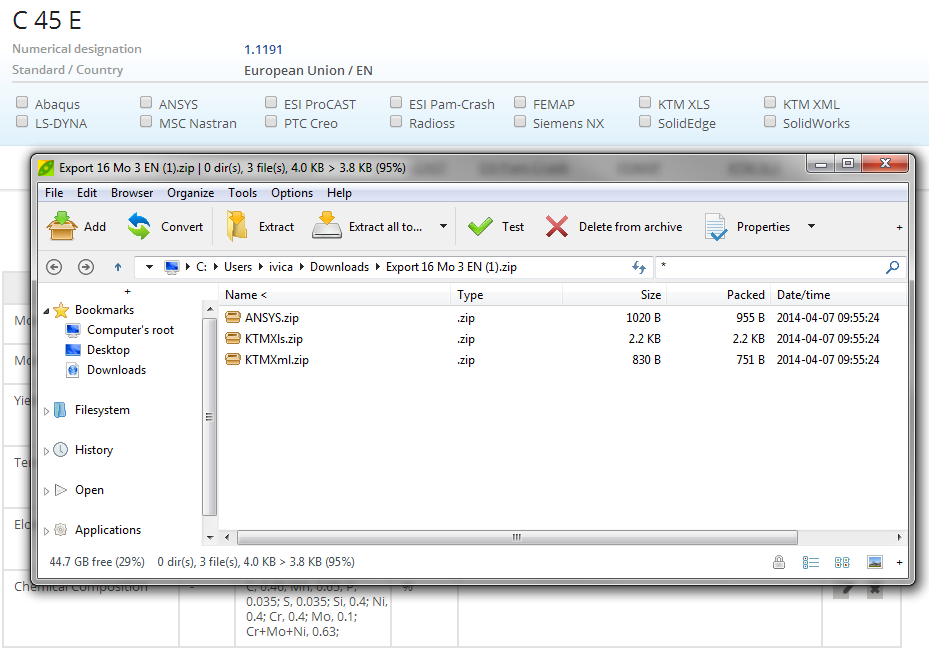929x652 pixels.
Task: Click the KTMXls.zip file icon
Action: click(x=233, y=338)
